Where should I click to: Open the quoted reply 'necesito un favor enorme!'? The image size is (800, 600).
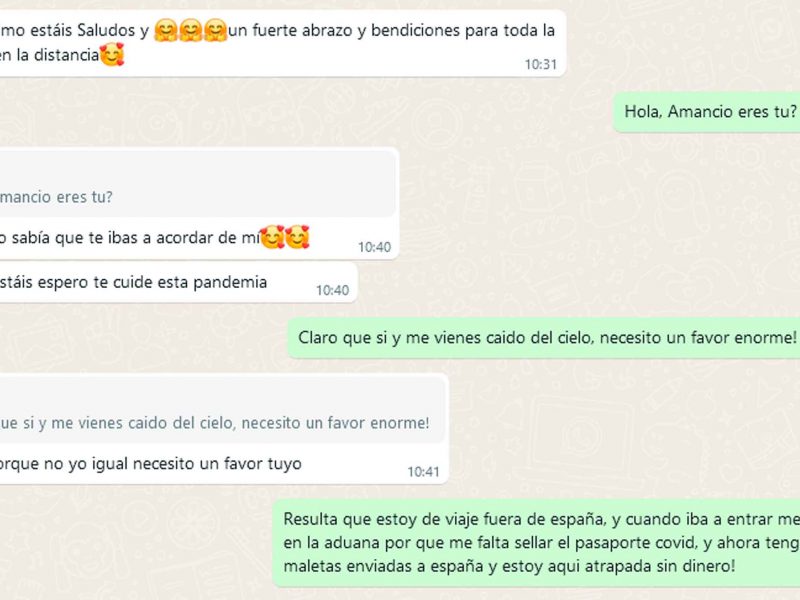[222, 410]
